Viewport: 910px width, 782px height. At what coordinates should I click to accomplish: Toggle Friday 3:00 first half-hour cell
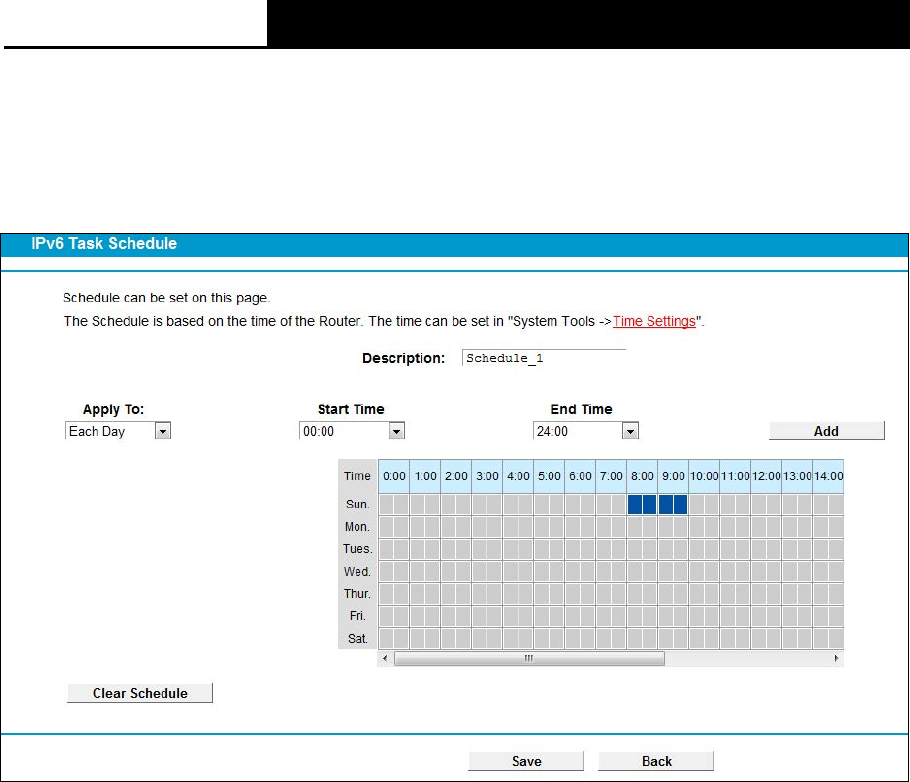(x=479, y=616)
